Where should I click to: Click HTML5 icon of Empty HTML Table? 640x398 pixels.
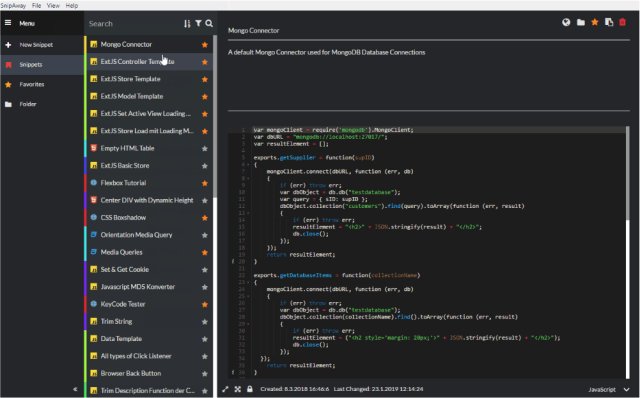[x=93, y=148]
